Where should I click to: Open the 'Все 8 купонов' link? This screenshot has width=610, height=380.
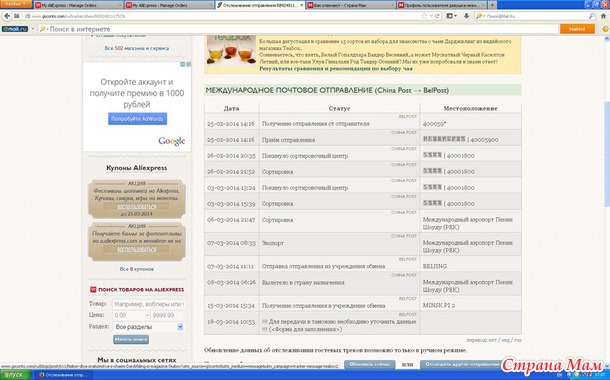(x=137, y=269)
